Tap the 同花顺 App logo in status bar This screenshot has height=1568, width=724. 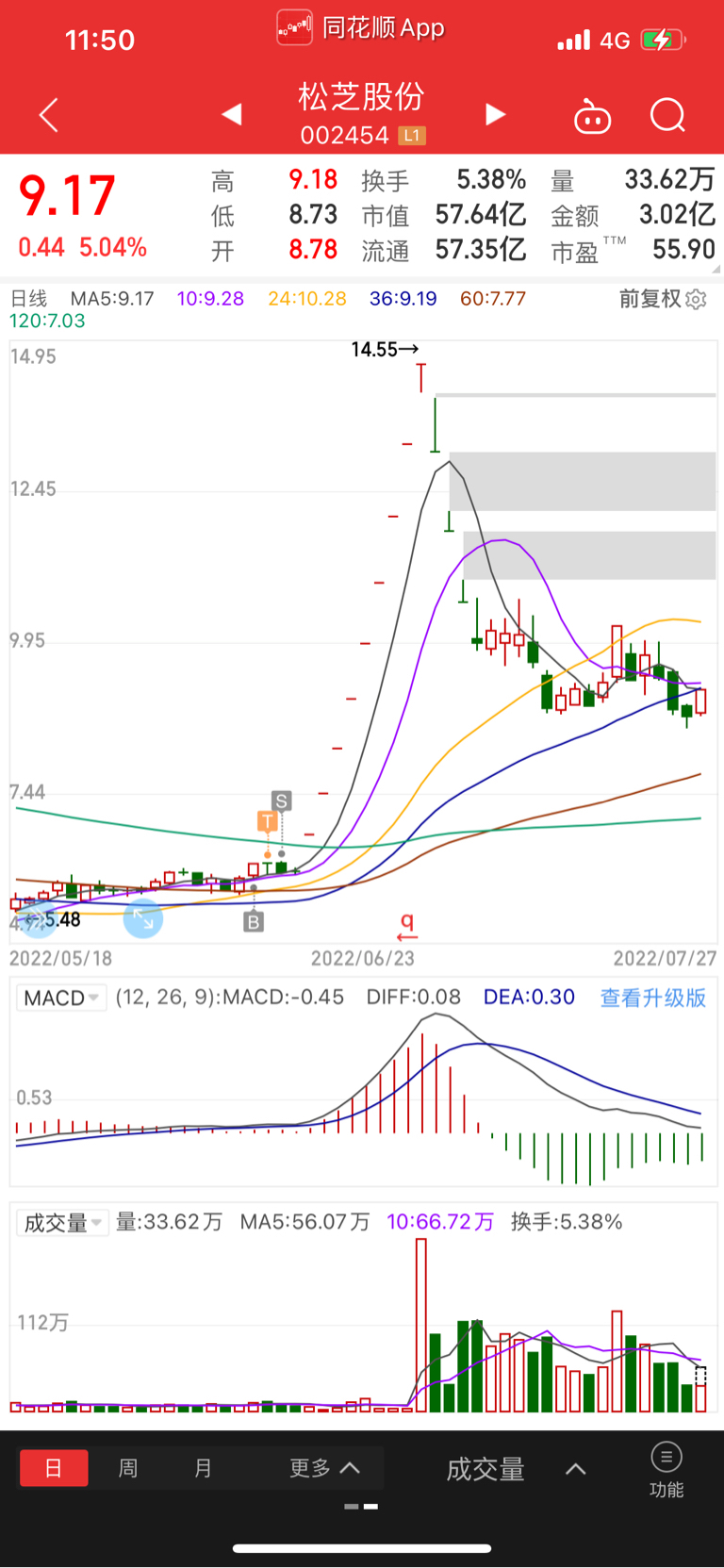tap(294, 27)
